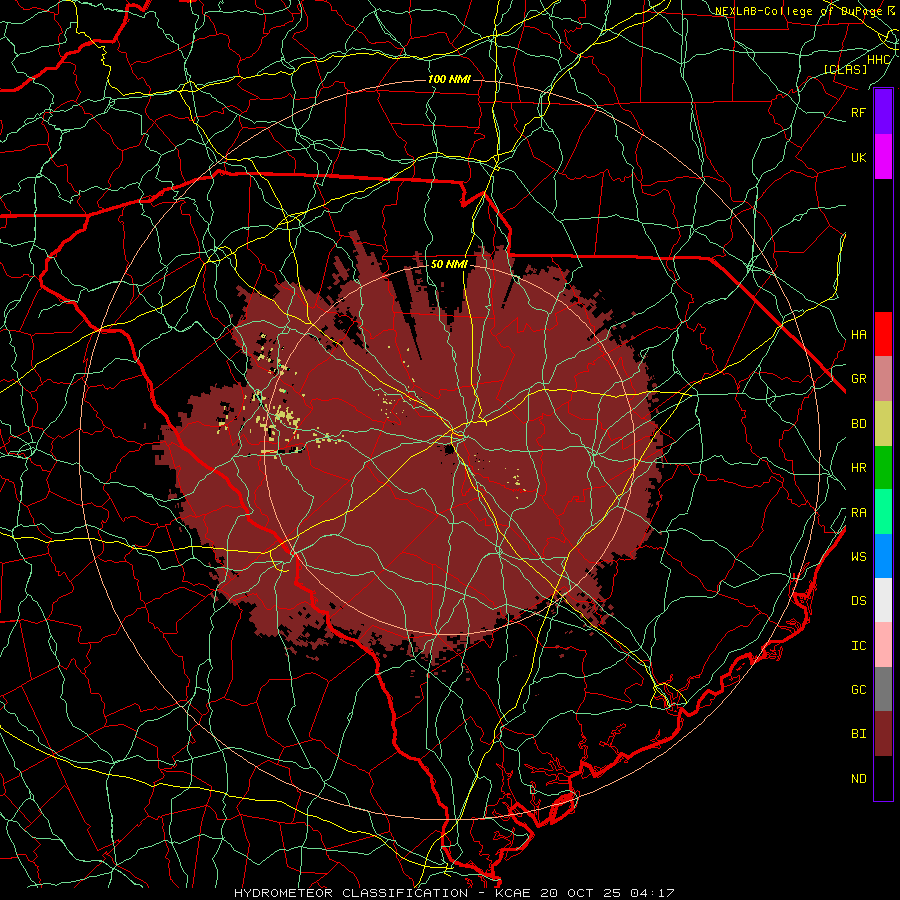Click the "UK" legend label
The image size is (900, 900).
858,157
